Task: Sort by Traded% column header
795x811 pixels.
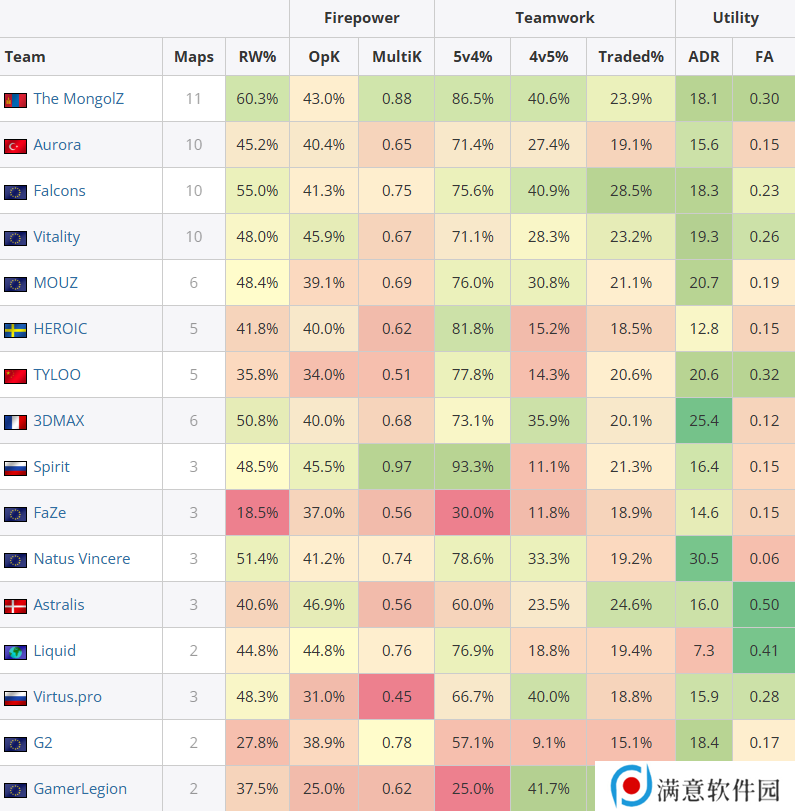Action: [631, 57]
